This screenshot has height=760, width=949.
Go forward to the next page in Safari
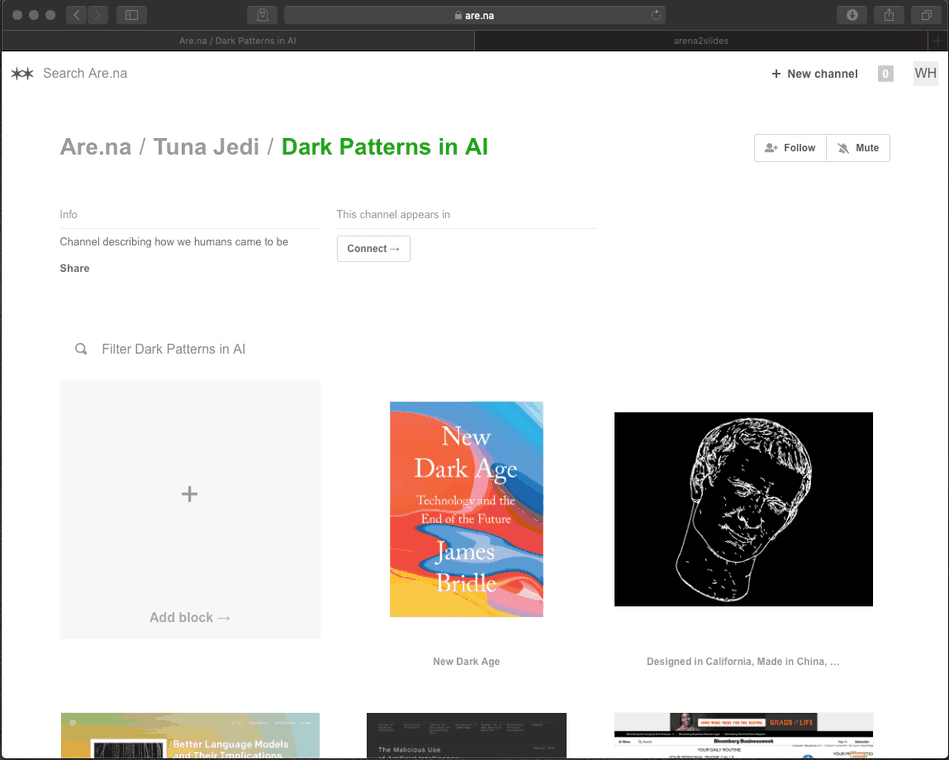pyautogui.click(x=97, y=15)
